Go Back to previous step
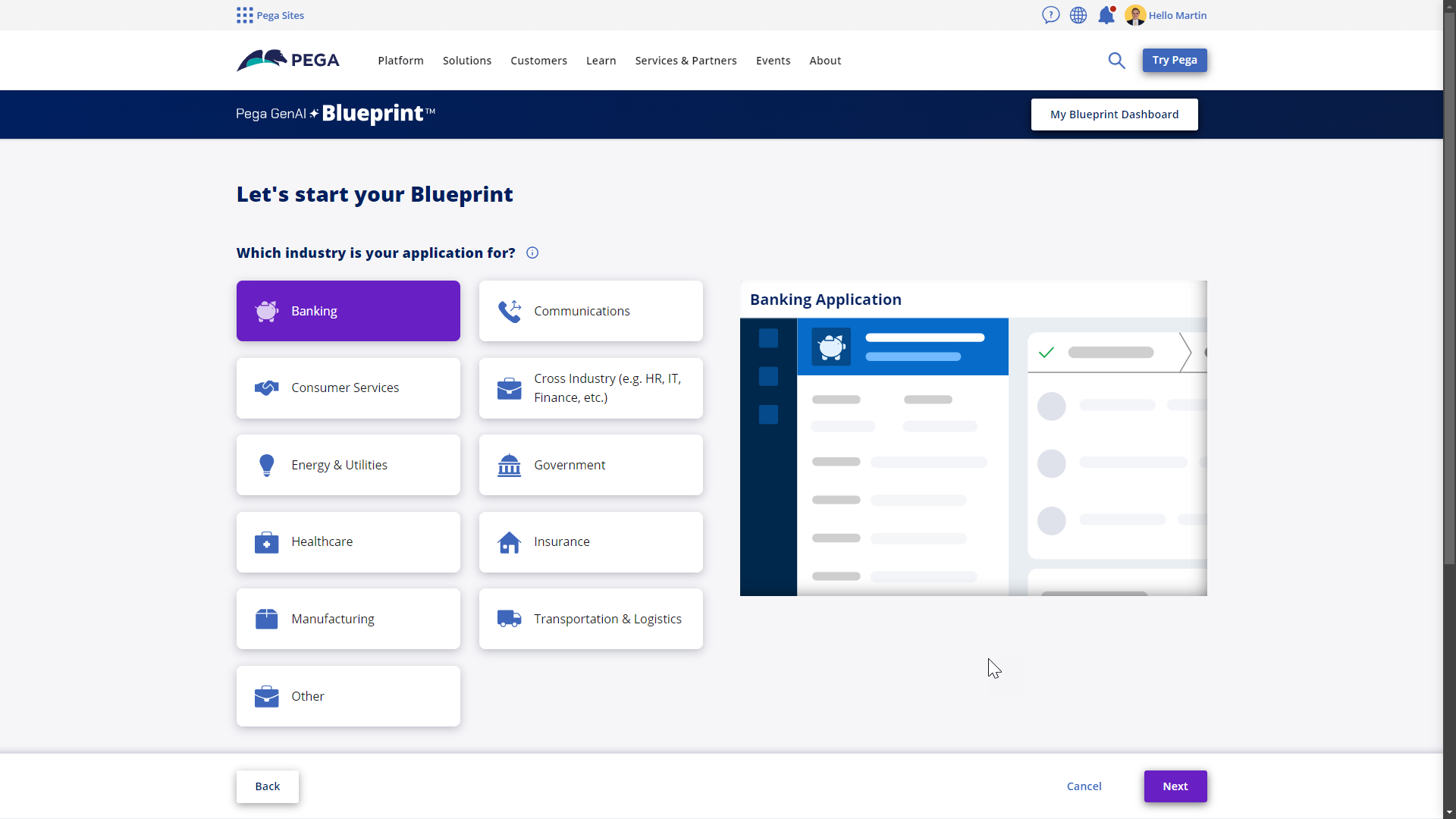Viewport: 1456px width, 819px height. pos(267,786)
